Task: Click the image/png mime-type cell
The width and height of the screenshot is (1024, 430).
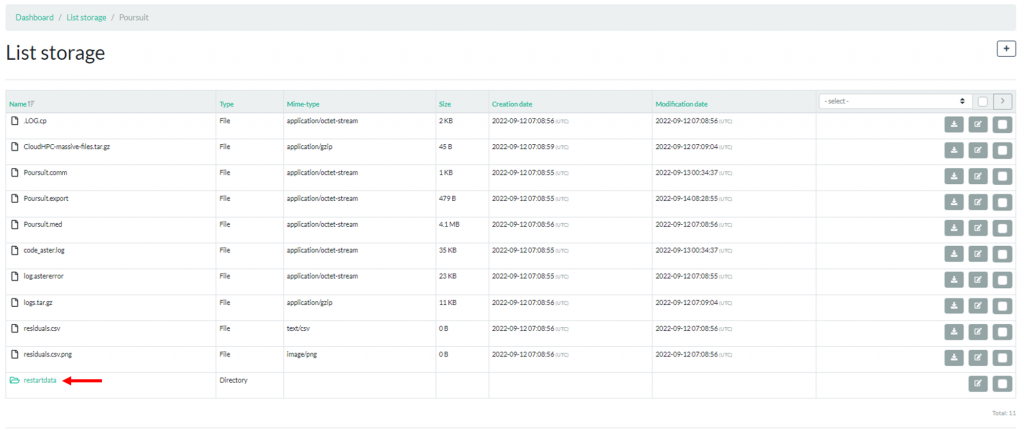Action: [x=302, y=354]
